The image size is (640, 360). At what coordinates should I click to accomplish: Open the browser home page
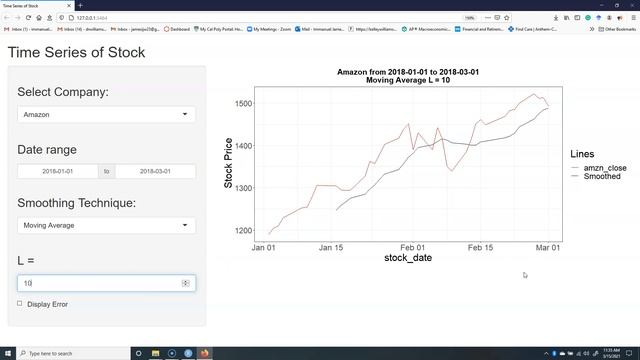[x=39, y=18]
